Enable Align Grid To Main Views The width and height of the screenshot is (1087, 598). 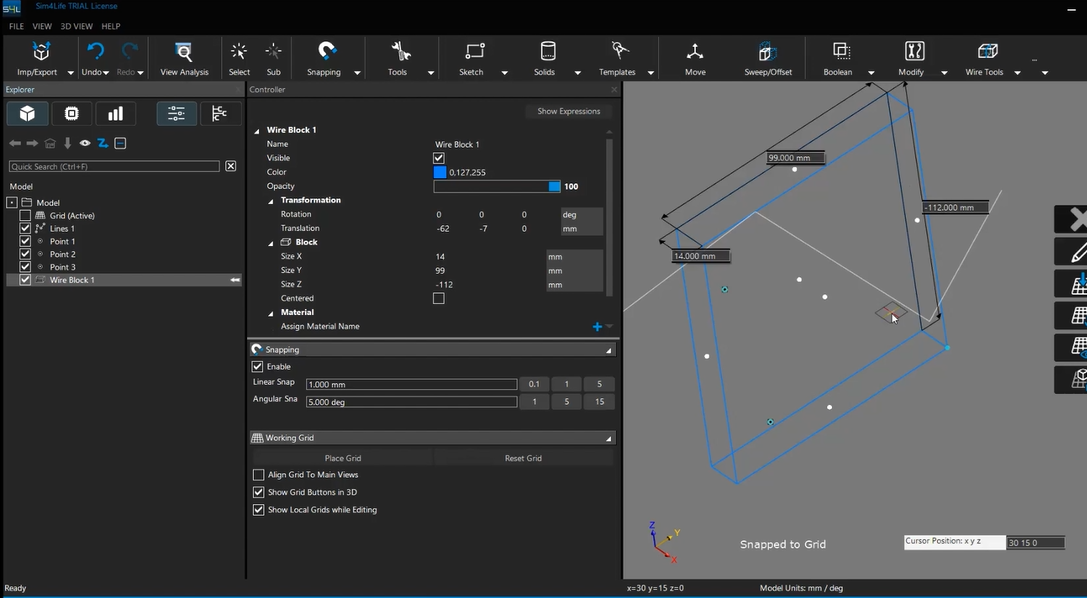click(x=259, y=475)
